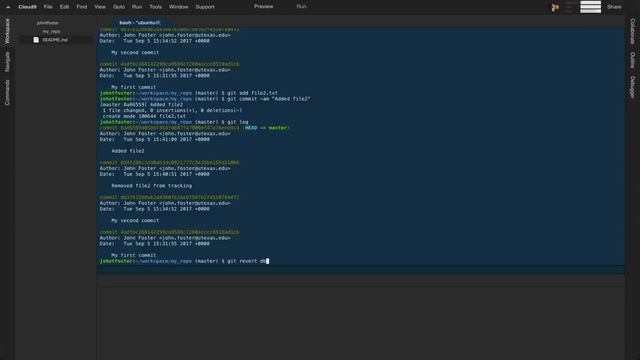Click the HEAD -> master label
Viewport: 640px width, 360px height.
pos(266,128)
